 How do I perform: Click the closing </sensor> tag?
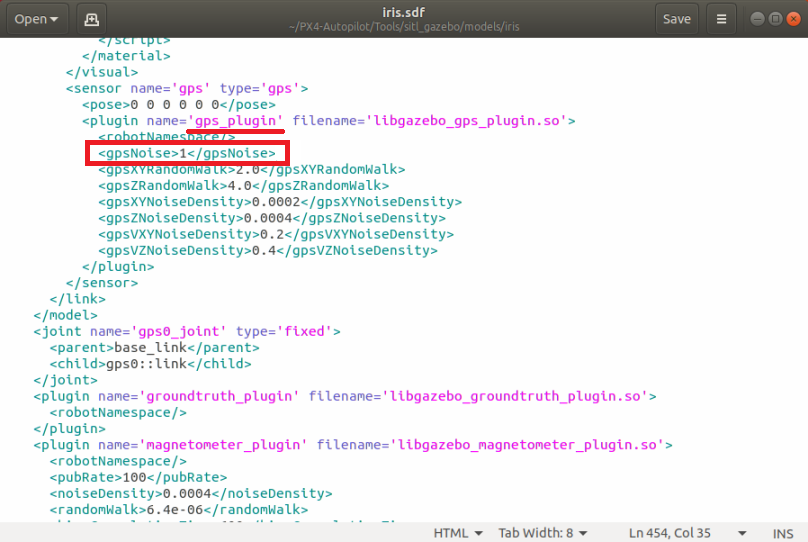[x=102, y=283]
